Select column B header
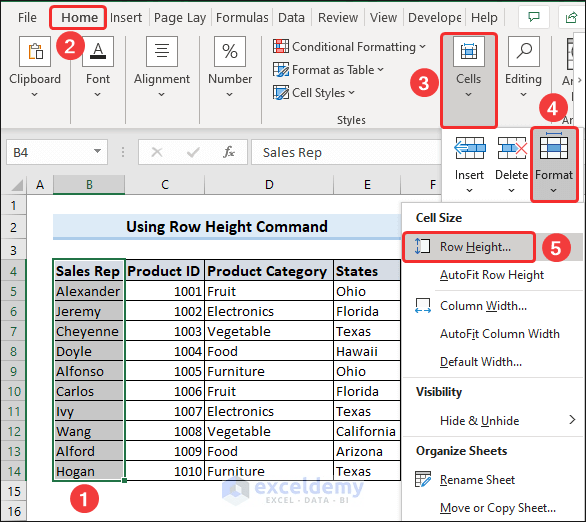The width and height of the screenshot is (586, 522). coord(89,185)
